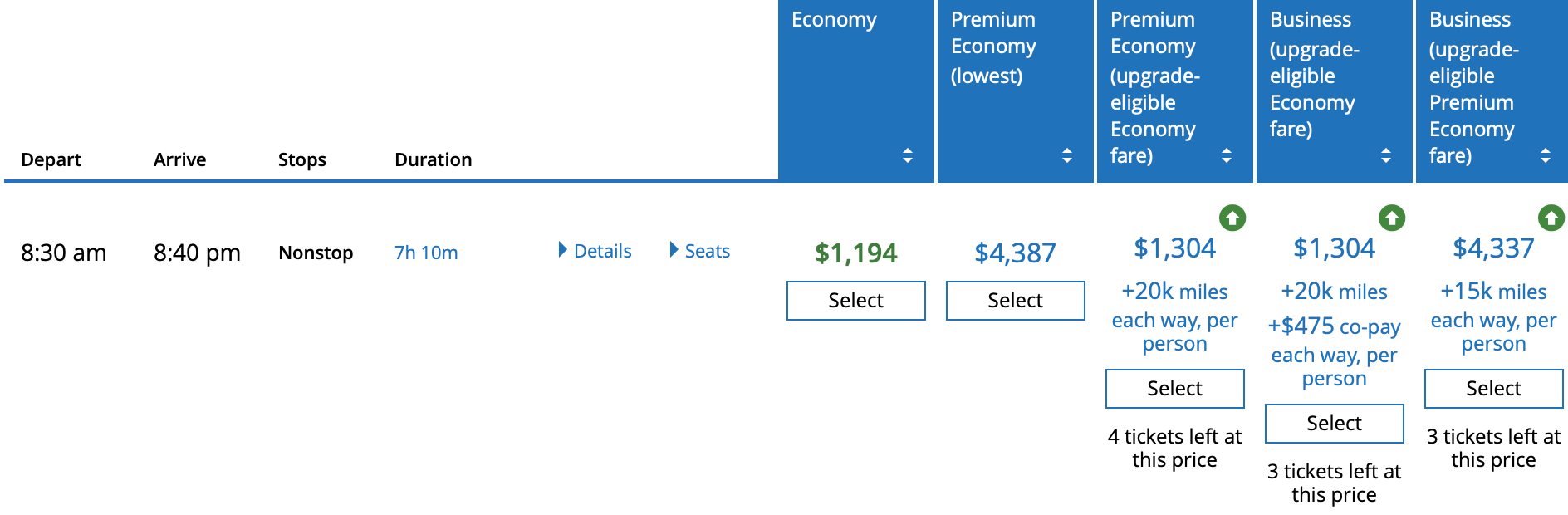Sort Business upgrade-eligible Premium Economy column arrows
Viewport: 1568px width, 515px height.
[x=1545, y=155]
